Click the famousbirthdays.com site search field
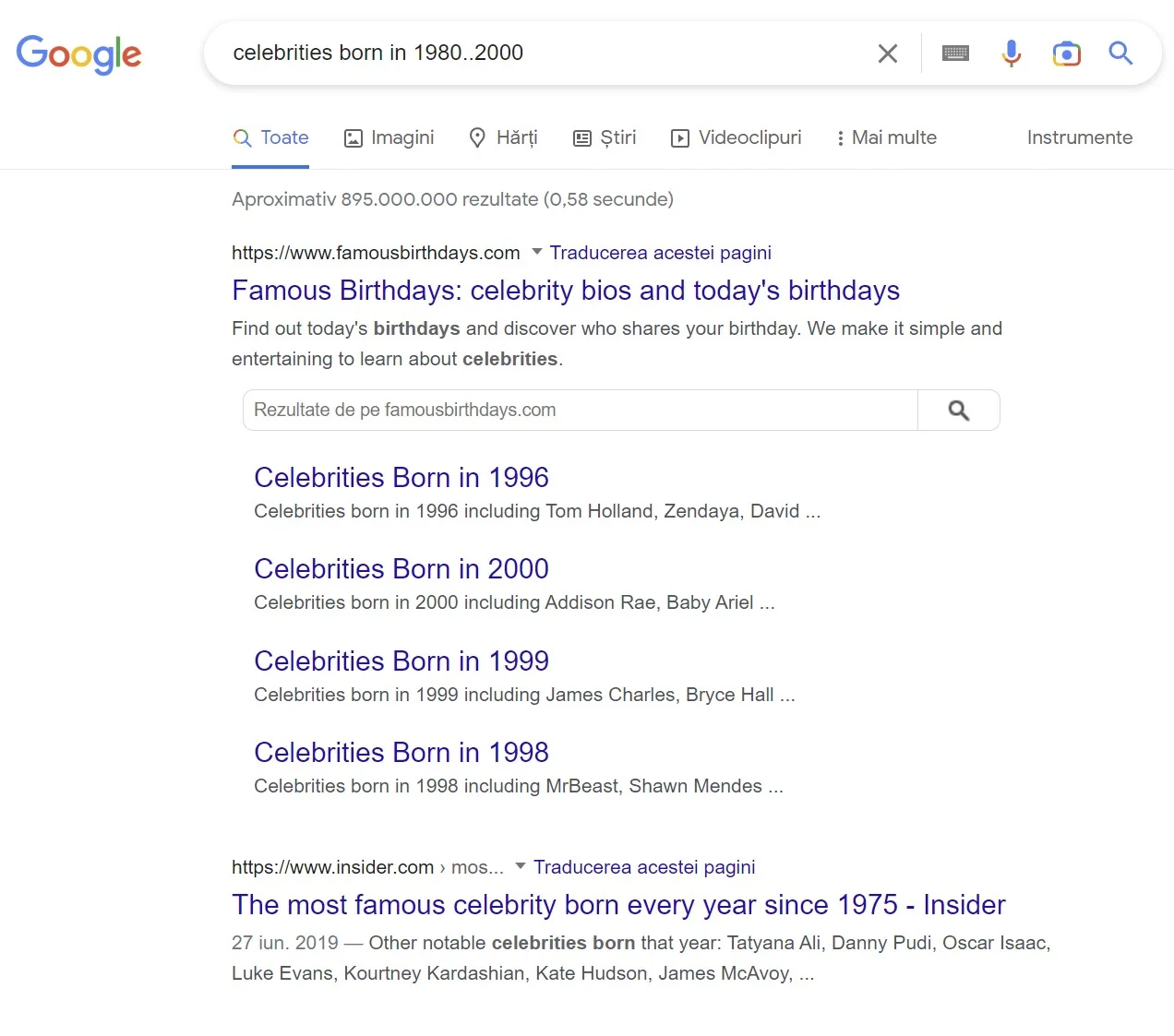Screen dimensions: 1174x1036 coord(581,411)
